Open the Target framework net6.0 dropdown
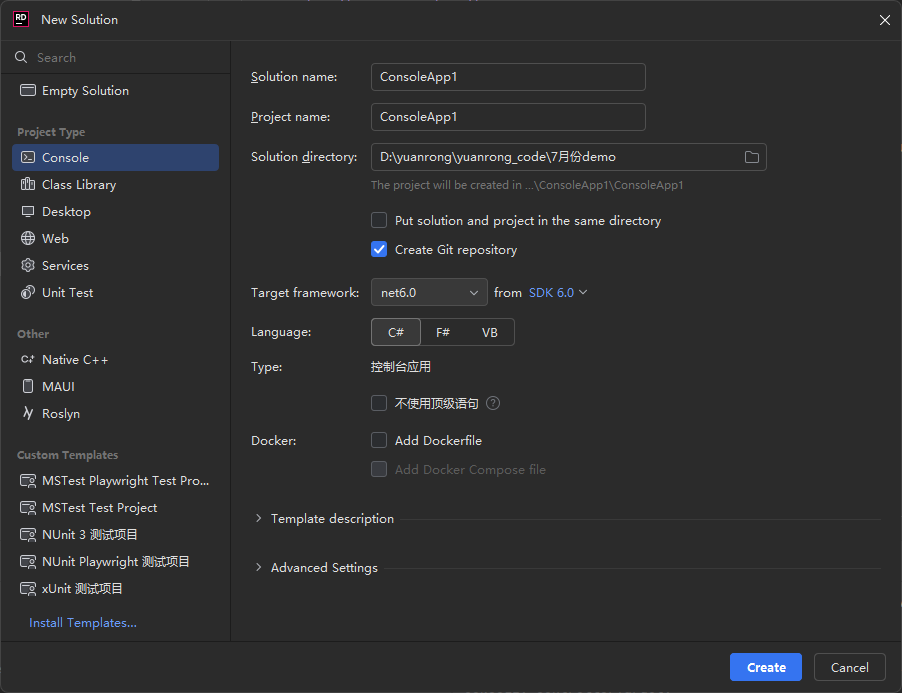The width and height of the screenshot is (902, 693). click(429, 293)
